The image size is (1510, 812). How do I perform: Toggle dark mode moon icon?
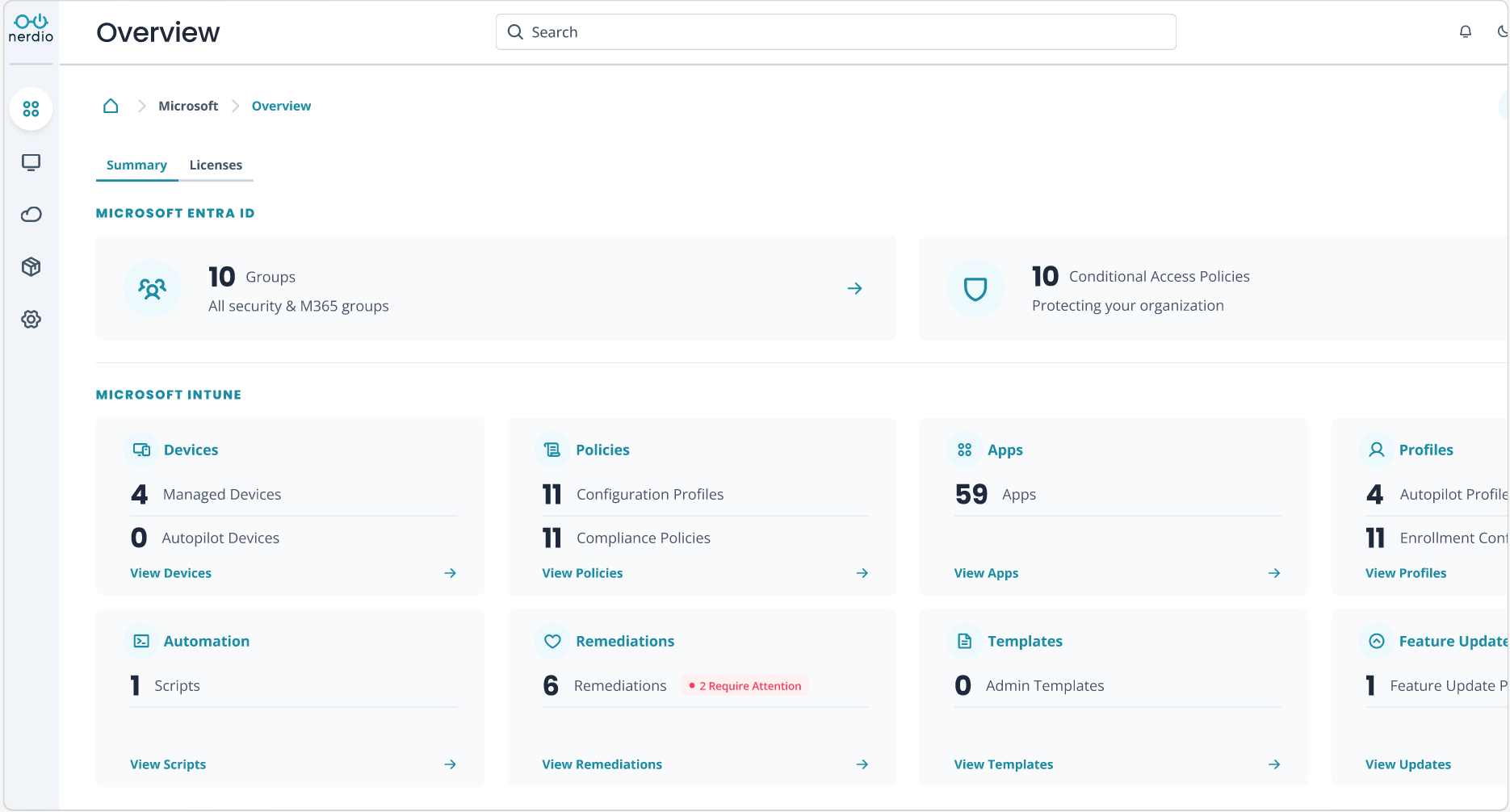[x=1502, y=31]
